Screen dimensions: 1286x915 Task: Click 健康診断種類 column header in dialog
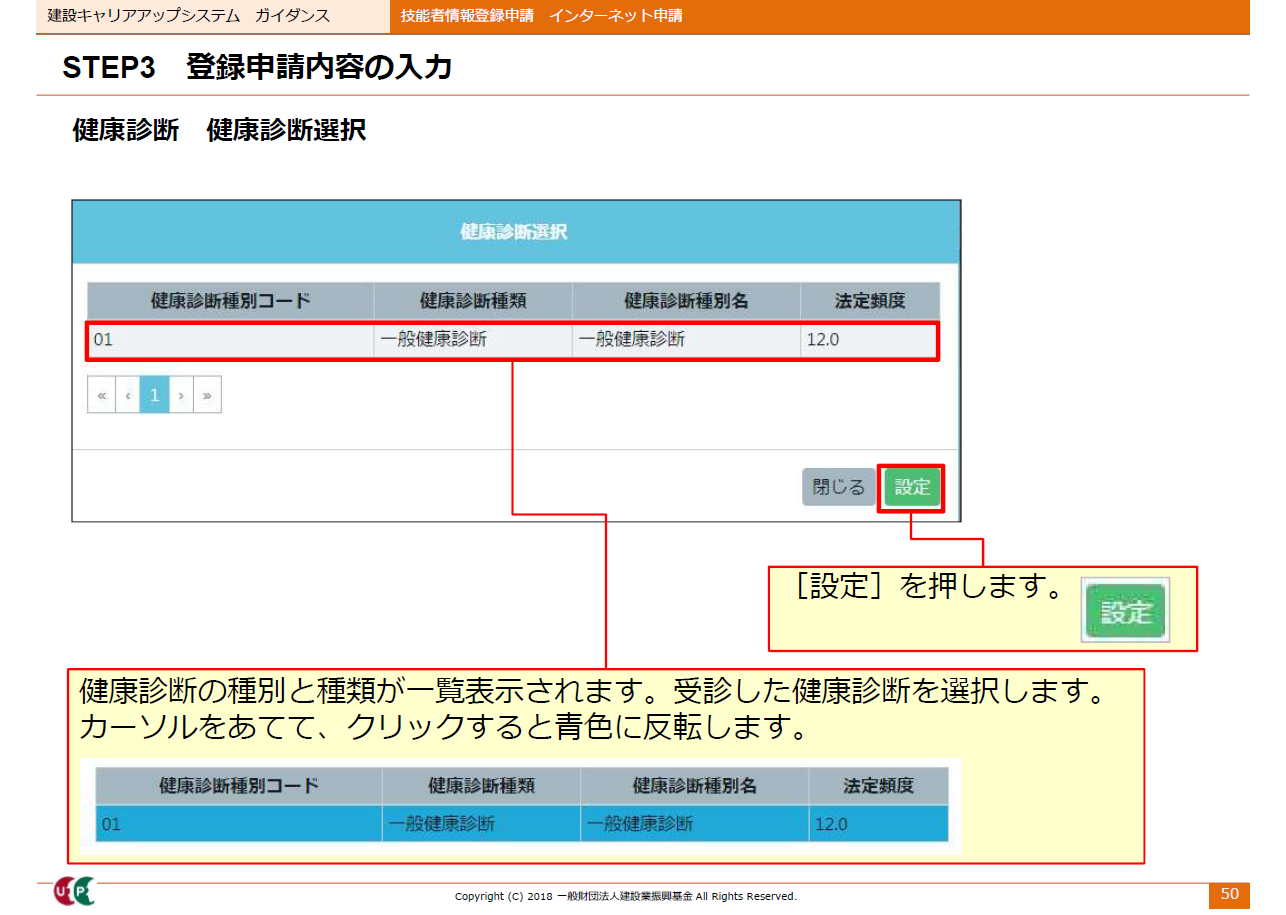pyautogui.click(x=473, y=300)
